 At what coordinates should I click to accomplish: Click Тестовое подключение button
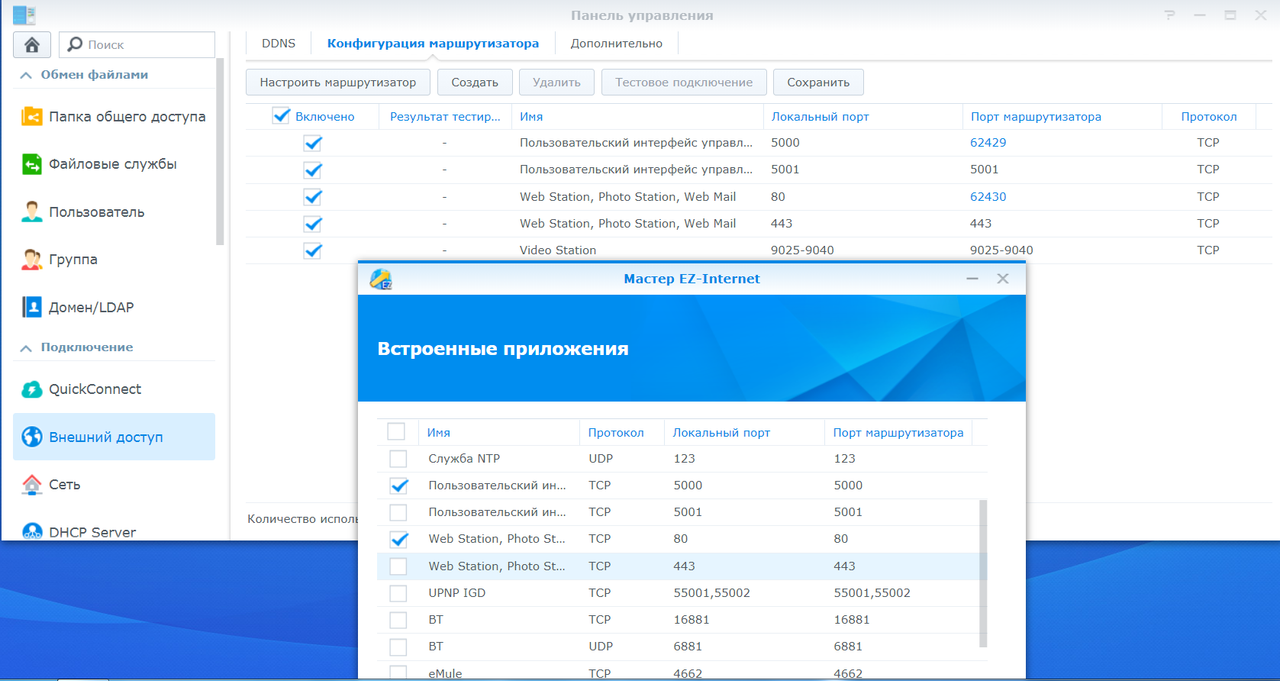pos(684,82)
